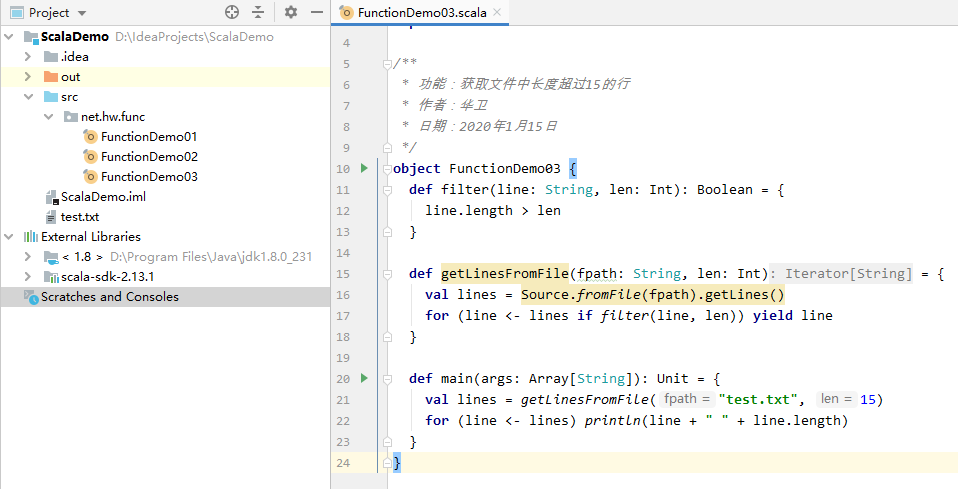Expand the .idea folder

pos(27,56)
